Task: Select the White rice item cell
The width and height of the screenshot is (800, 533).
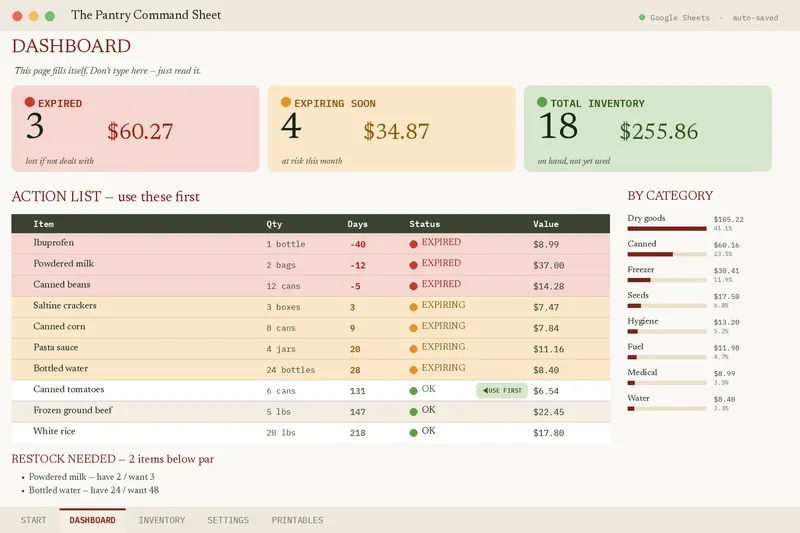Action: (54, 431)
